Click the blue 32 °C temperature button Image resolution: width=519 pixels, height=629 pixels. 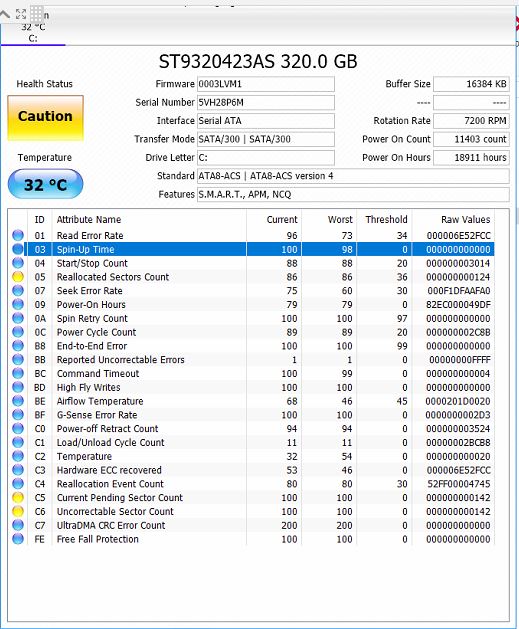(45, 184)
